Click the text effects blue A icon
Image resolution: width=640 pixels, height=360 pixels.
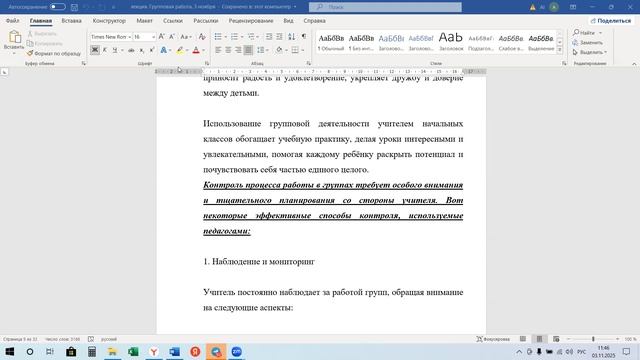point(164,50)
